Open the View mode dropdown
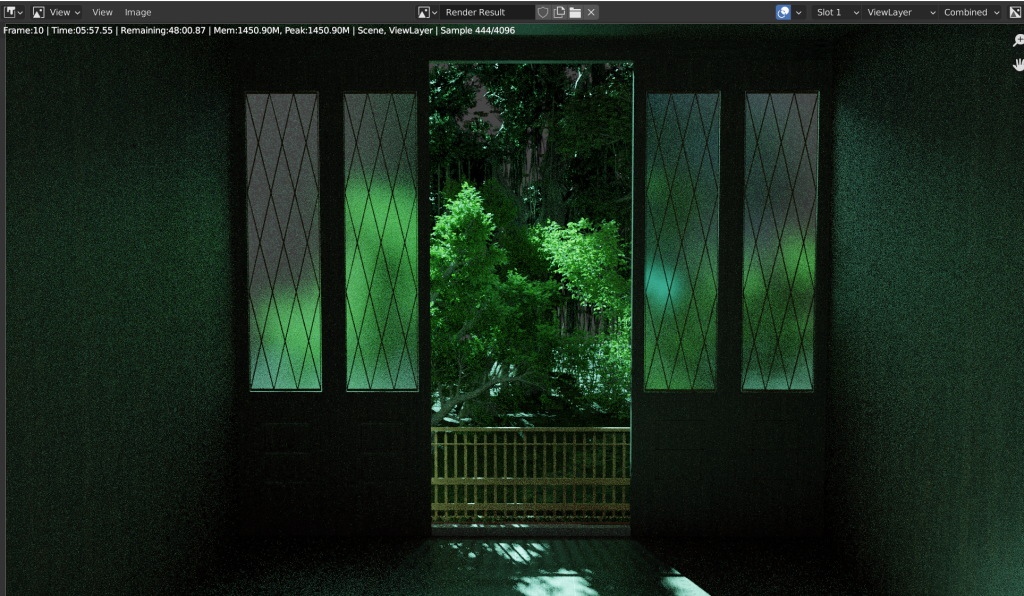The width and height of the screenshot is (1024, 596). 57,12
